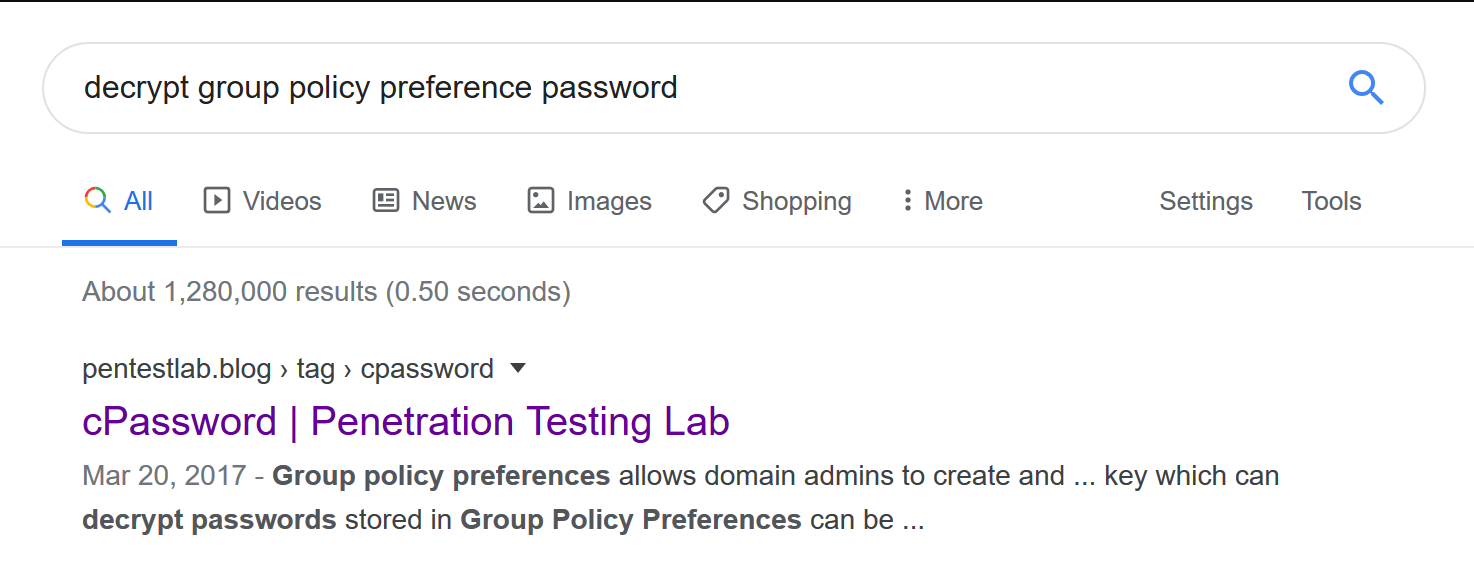Click the three-dot icon beside More
The height and width of the screenshot is (578, 1474).
pyautogui.click(x=907, y=201)
